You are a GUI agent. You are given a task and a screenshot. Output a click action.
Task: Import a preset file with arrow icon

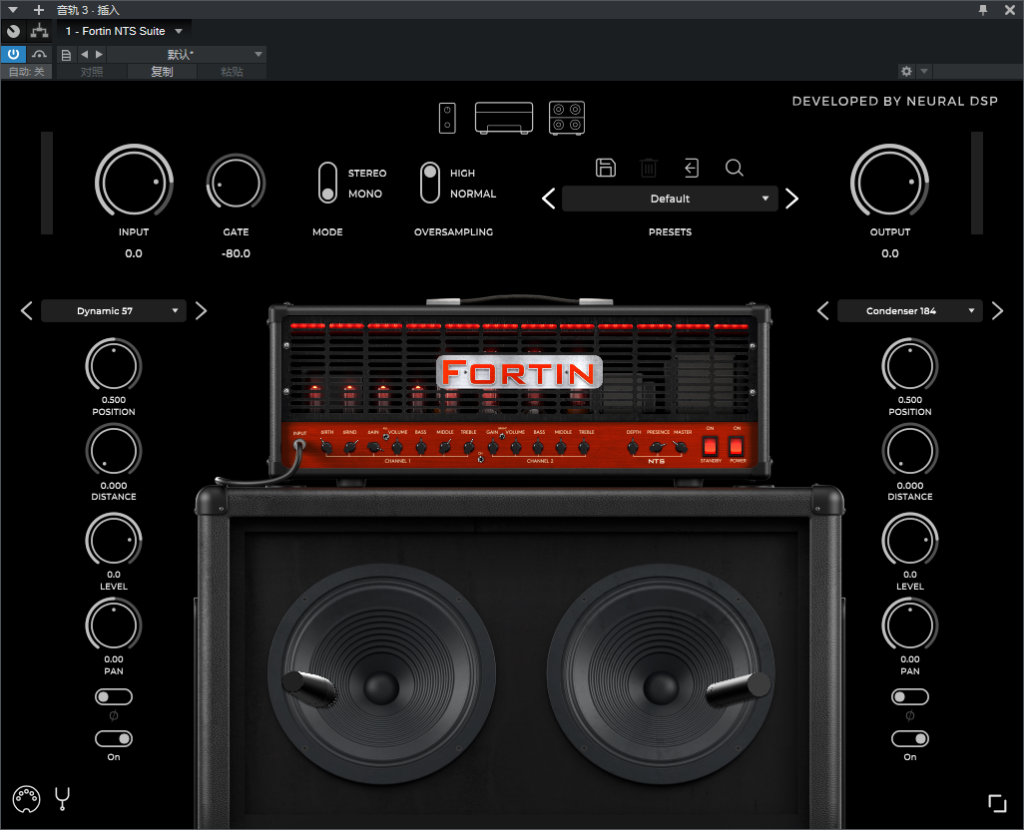tap(692, 168)
